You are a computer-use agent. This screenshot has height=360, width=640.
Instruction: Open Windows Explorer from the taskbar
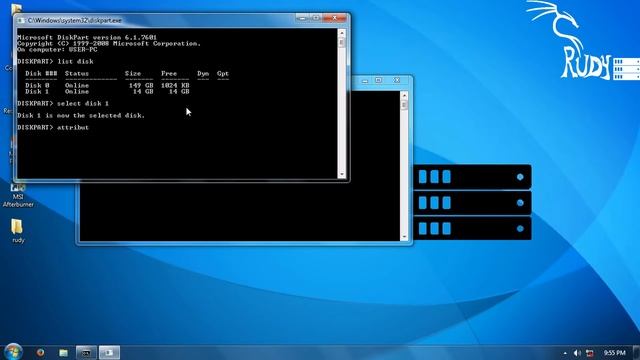tap(63, 353)
